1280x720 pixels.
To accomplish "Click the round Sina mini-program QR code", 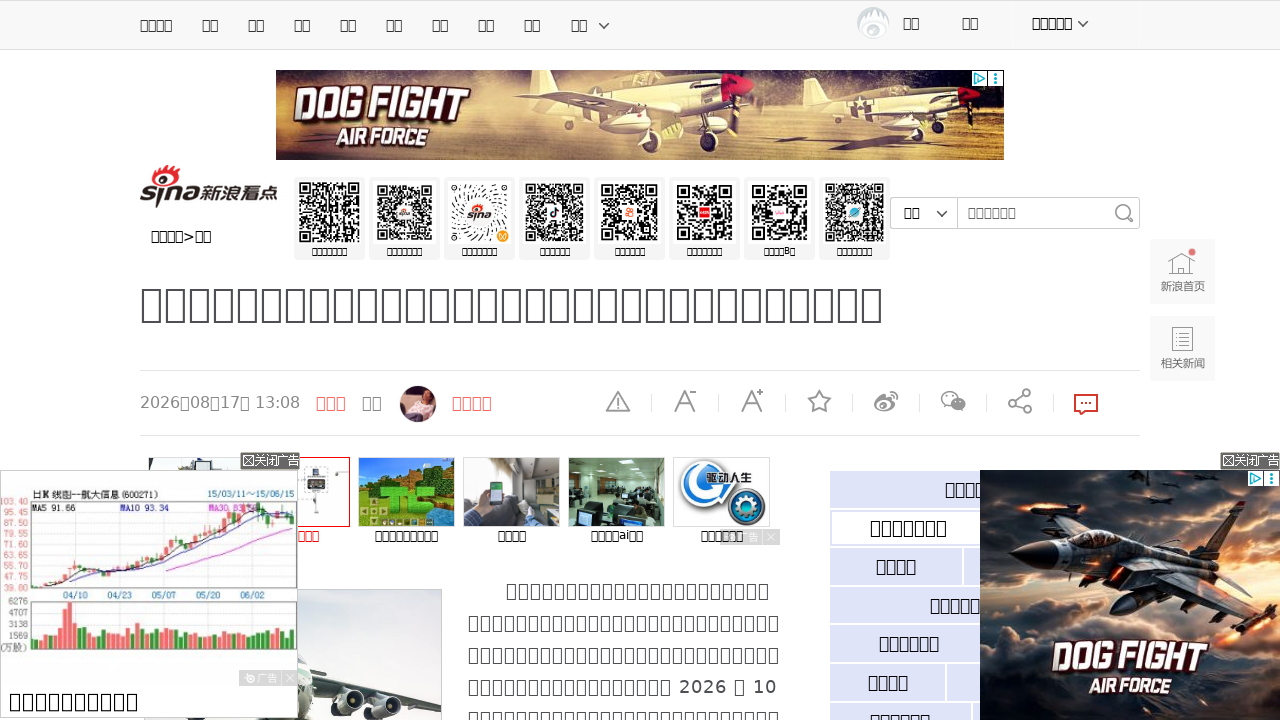I will click(479, 213).
